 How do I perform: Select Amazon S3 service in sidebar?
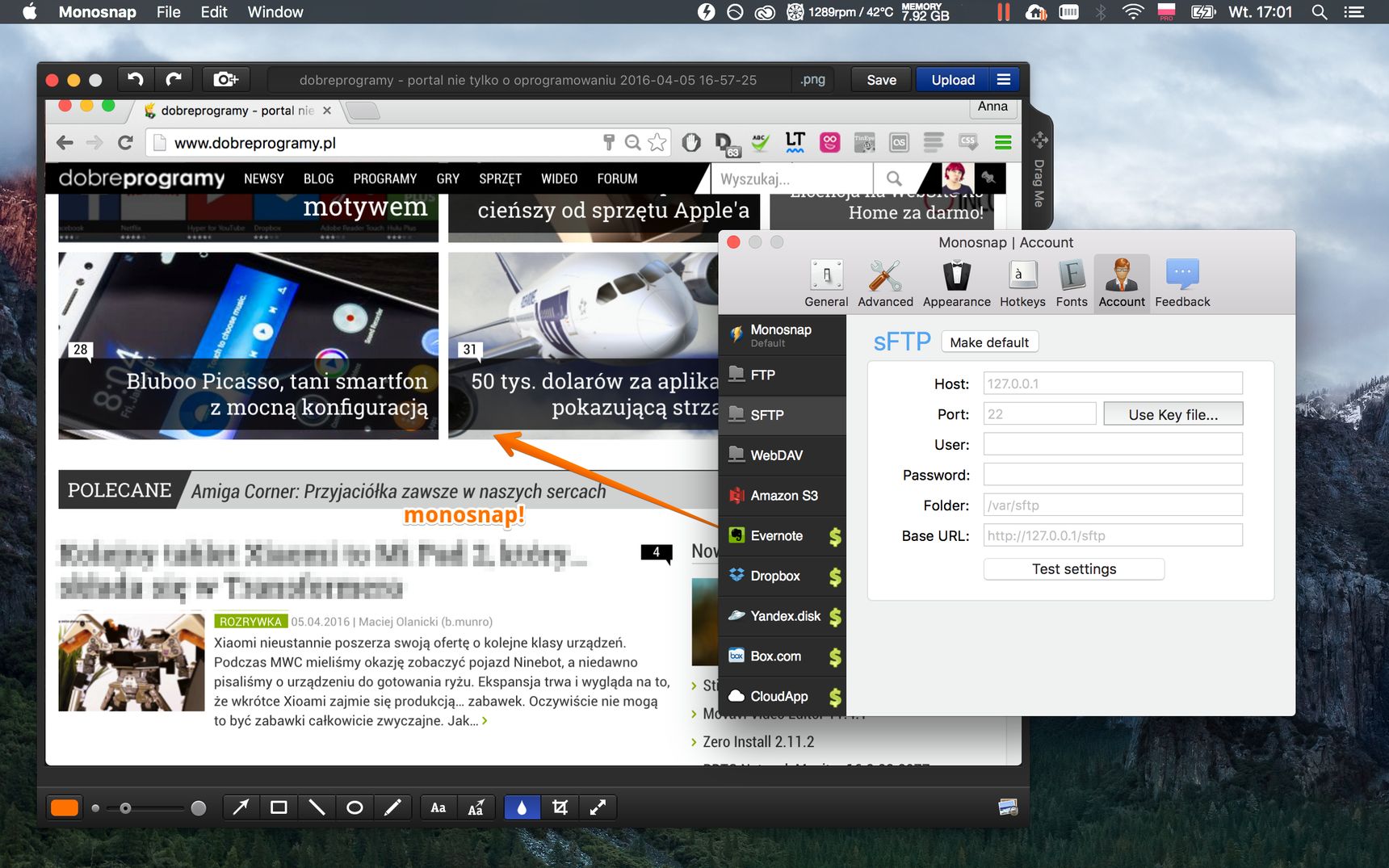pos(783,496)
